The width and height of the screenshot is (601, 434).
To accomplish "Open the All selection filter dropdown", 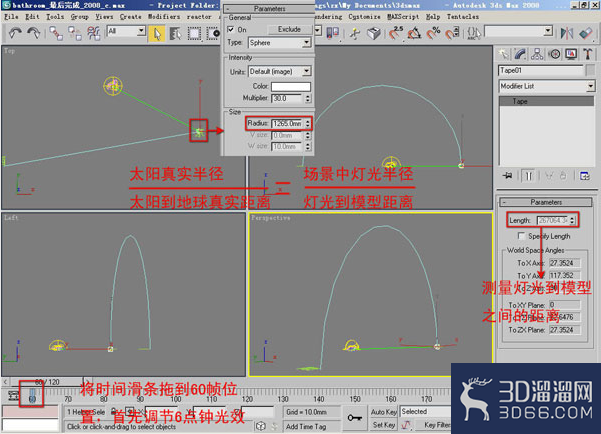I will 126,31.
